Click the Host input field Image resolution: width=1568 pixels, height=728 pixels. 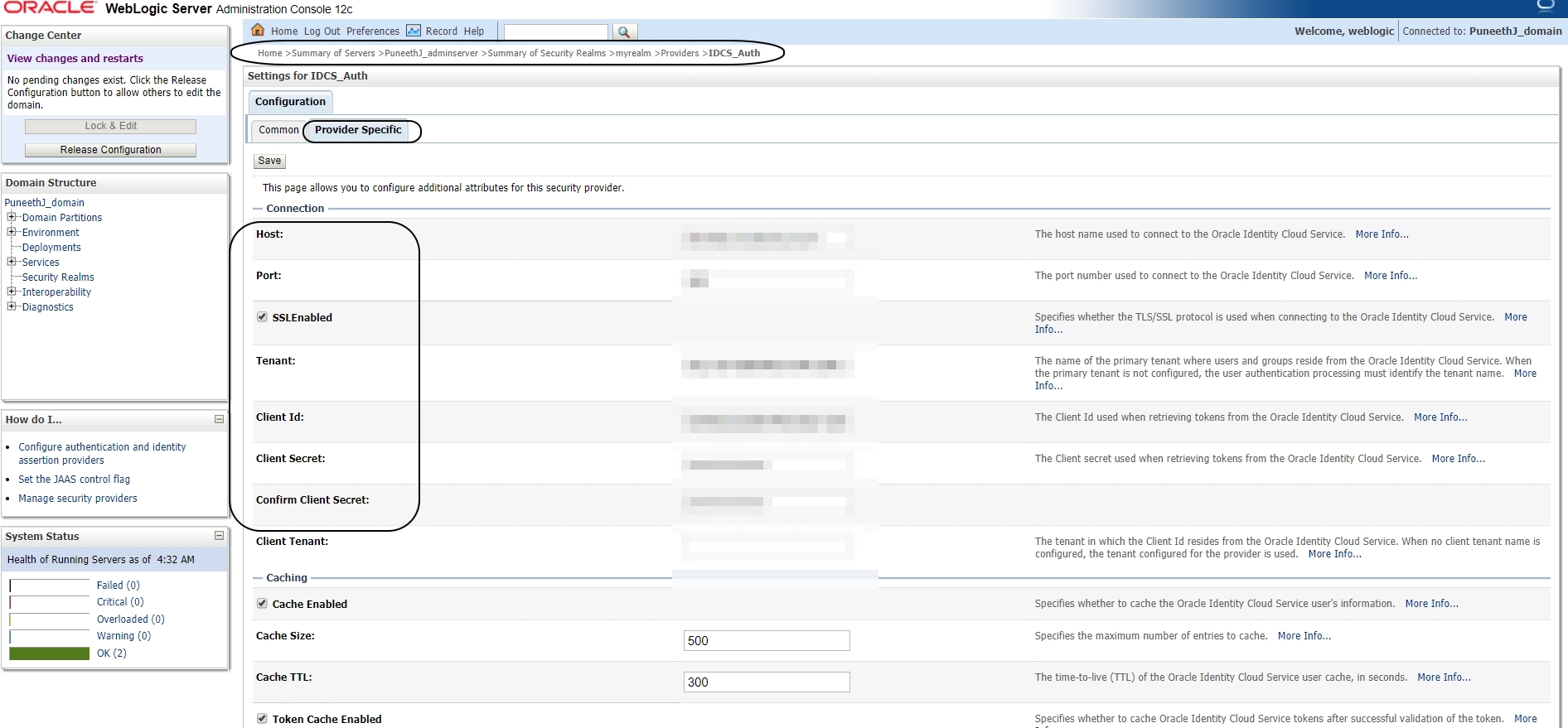767,238
